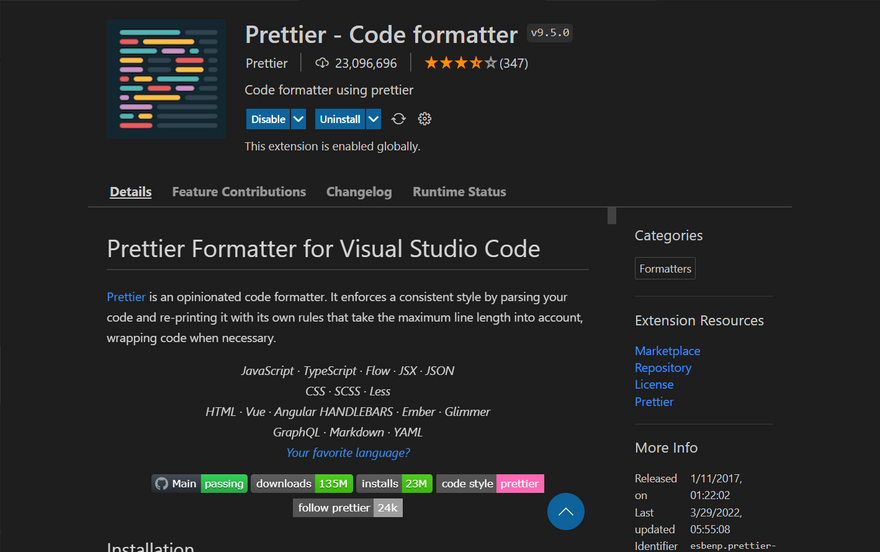Click the follow prettier 24k badge

pos(347,508)
